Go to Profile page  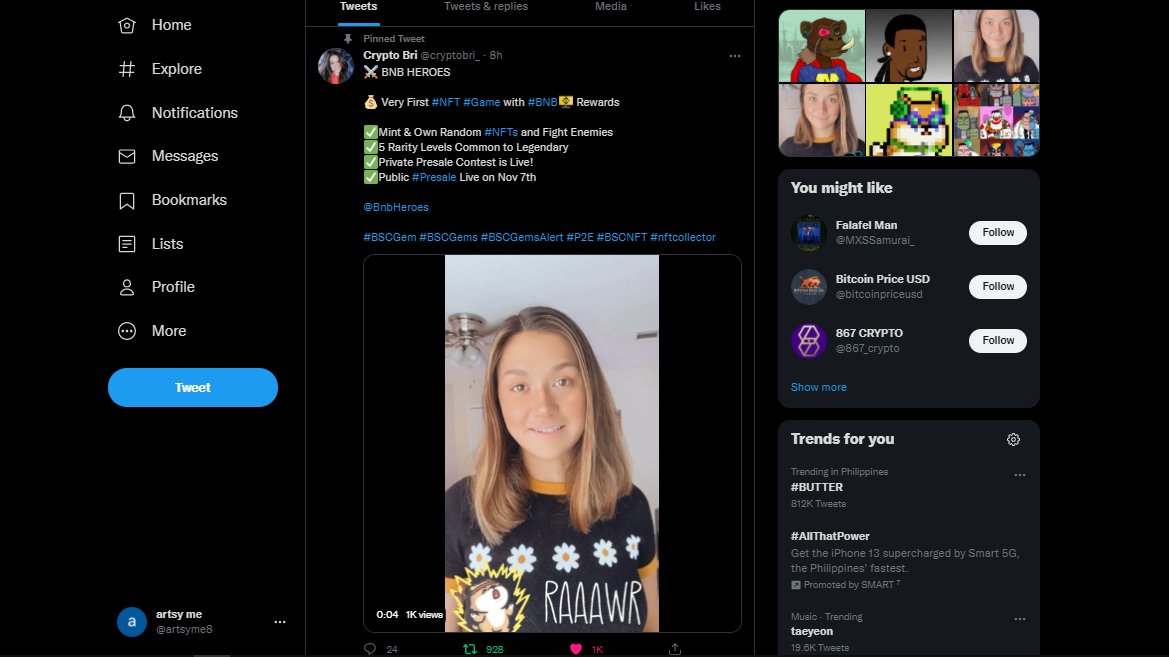click(157, 287)
